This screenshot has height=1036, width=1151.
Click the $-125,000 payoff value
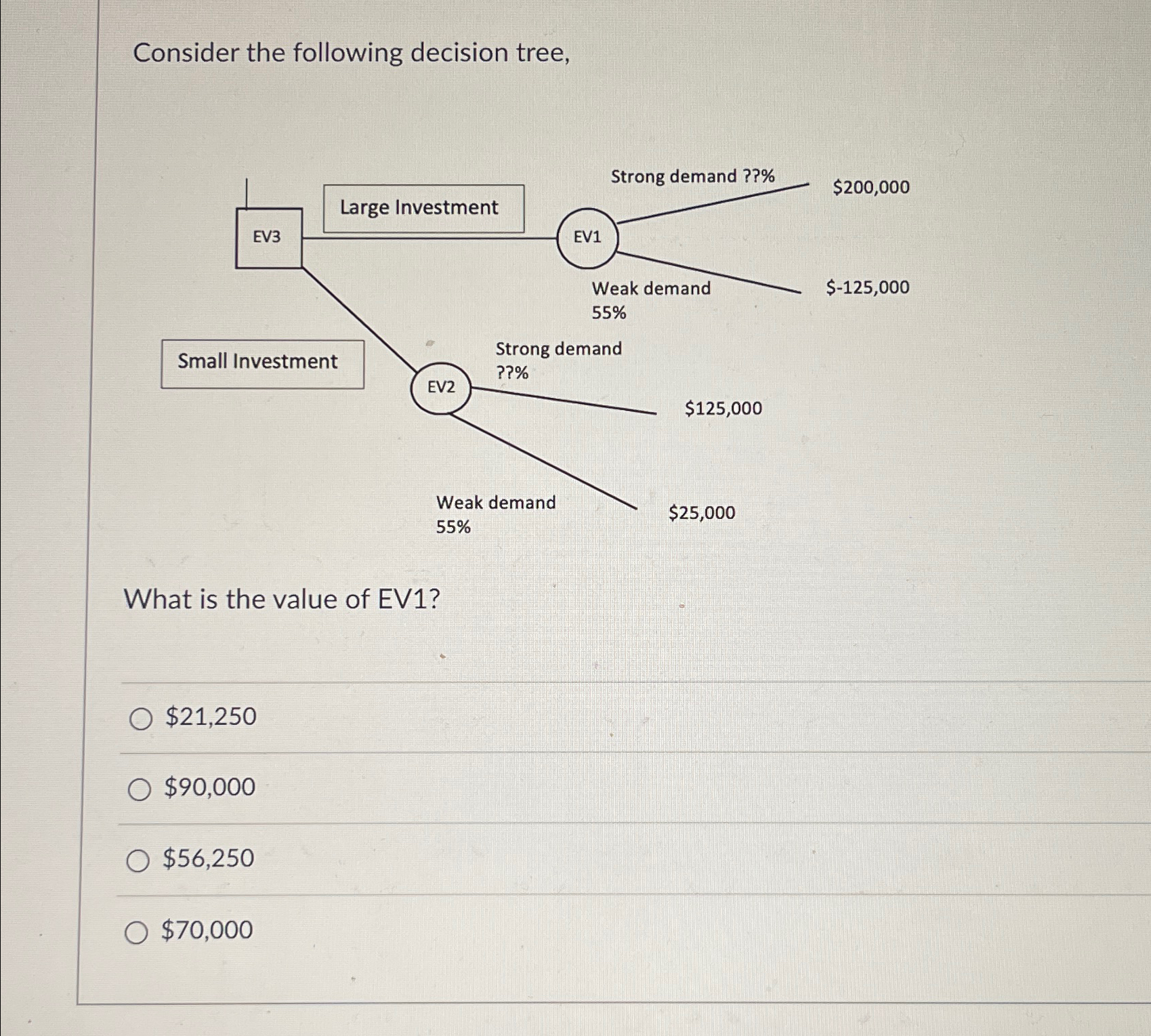coord(866,287)
